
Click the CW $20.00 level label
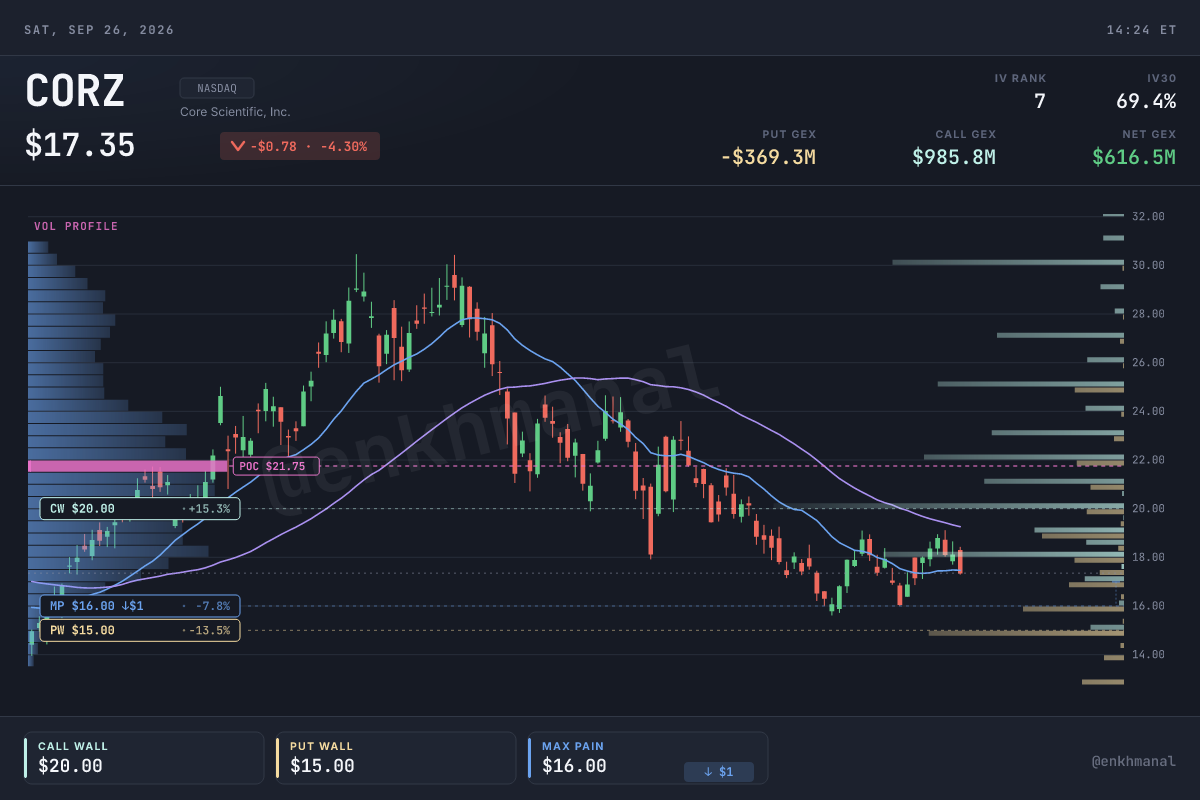[140, 509]
